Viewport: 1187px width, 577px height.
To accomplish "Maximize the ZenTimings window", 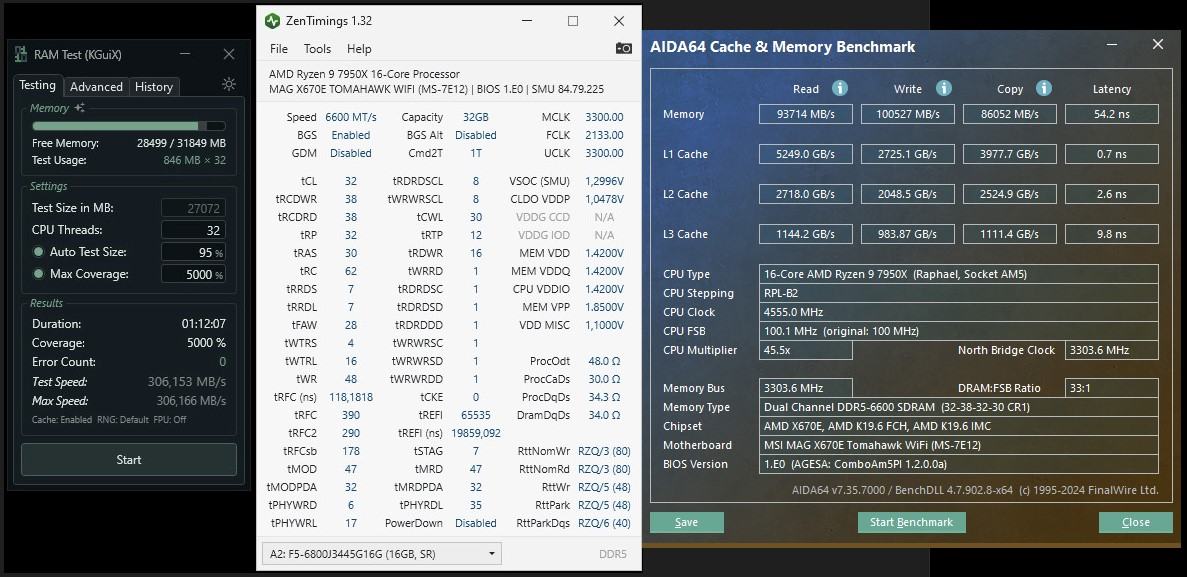I will (x=573, y=21).
